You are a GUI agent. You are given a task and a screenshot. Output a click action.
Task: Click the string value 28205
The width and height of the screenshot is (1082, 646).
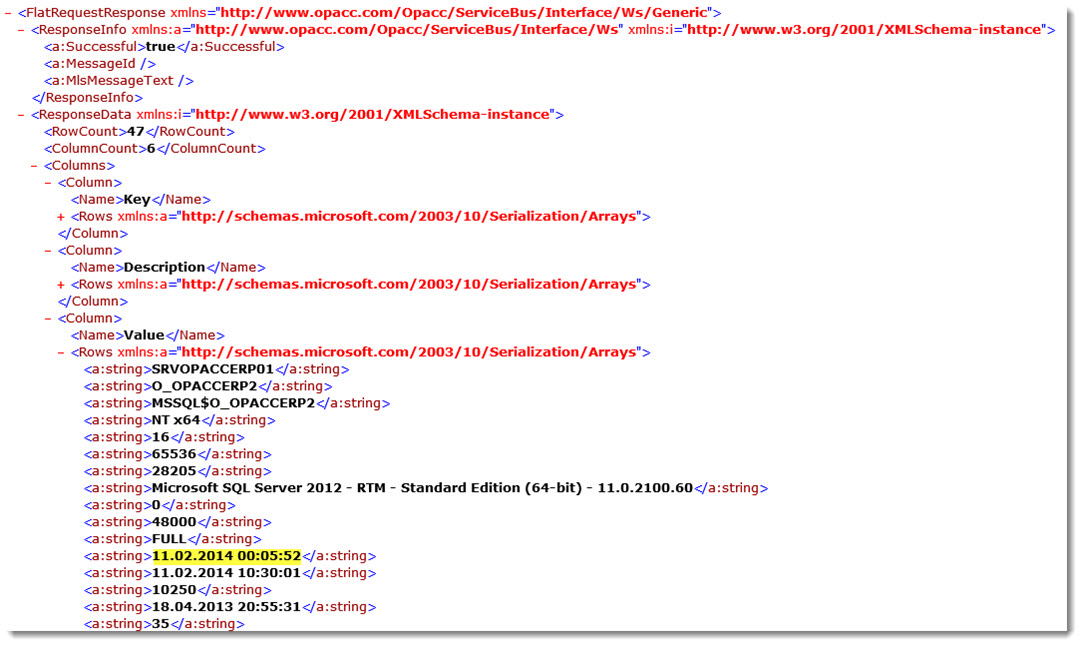click(174, 471)
